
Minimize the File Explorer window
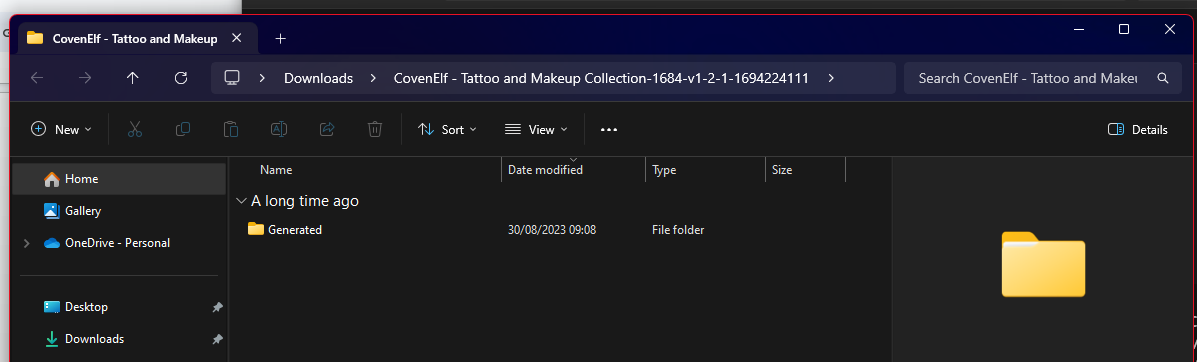(1079, 29)
